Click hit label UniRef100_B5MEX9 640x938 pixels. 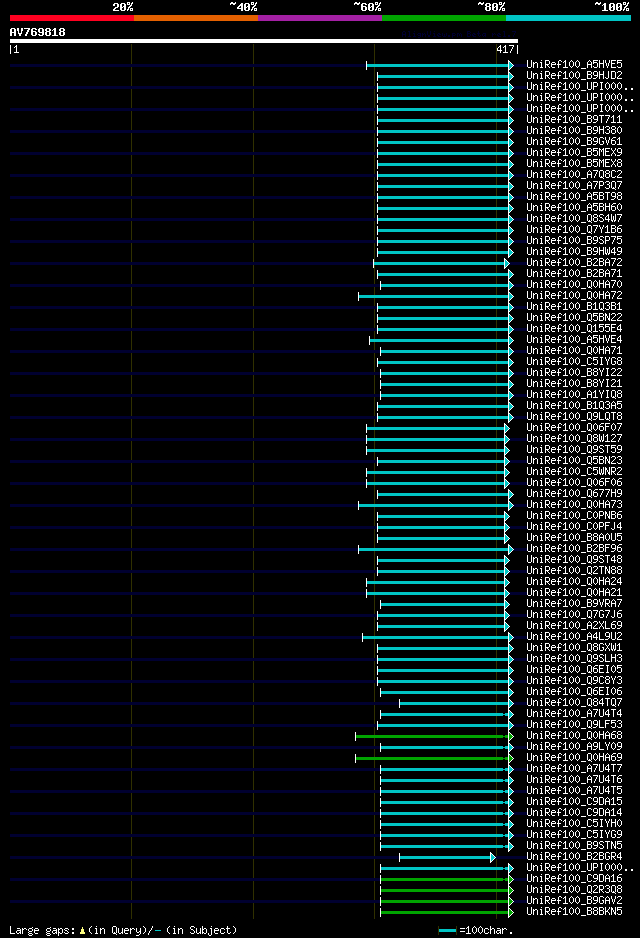coord(574,153)
